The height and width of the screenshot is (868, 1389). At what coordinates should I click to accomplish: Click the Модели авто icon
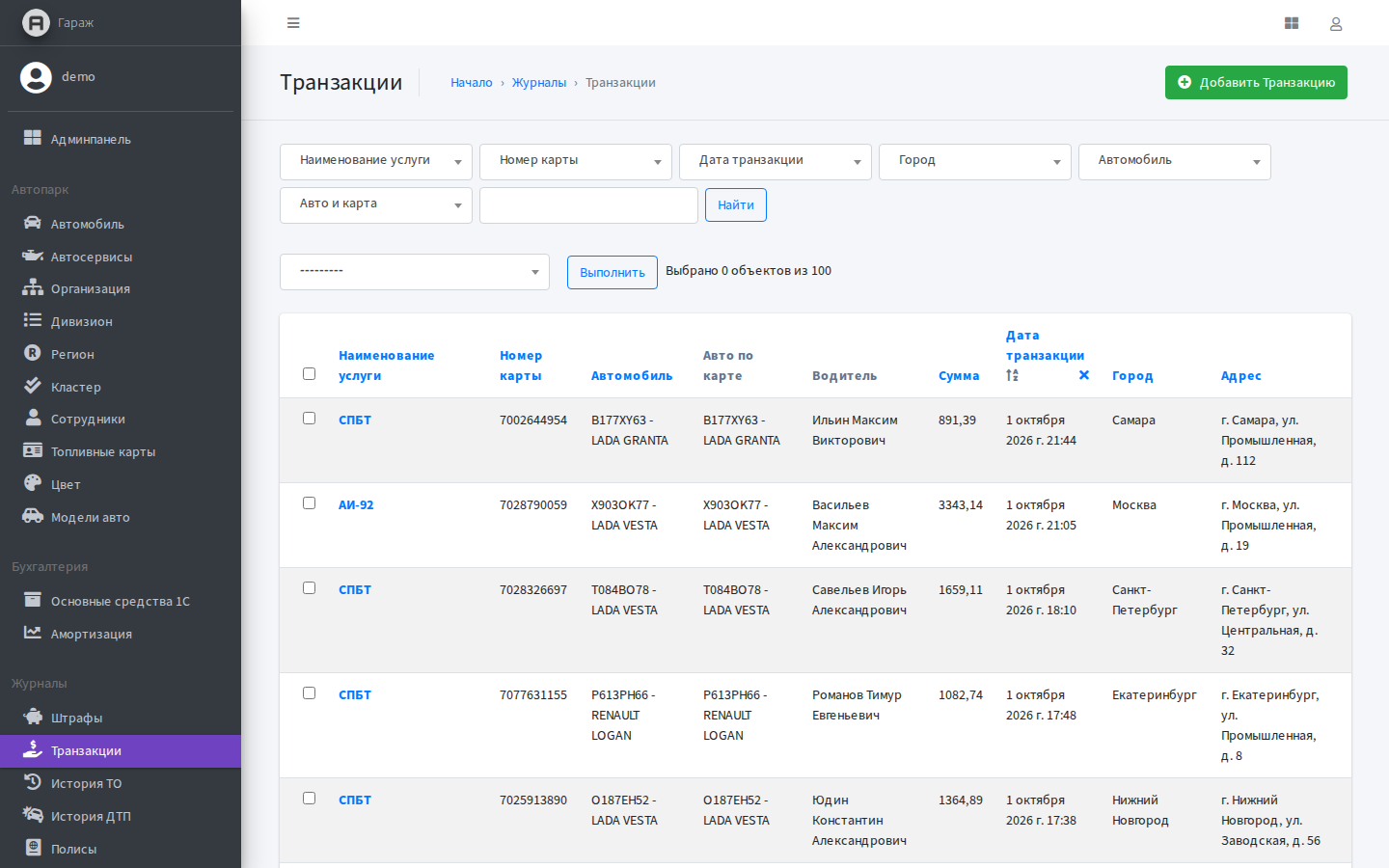(33, 516)
